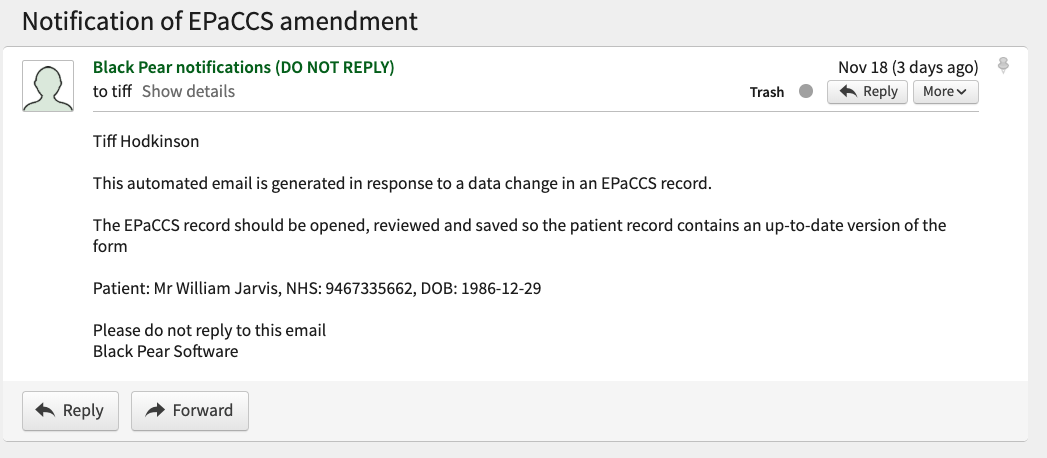1047x458 pixels.
Task: Click the pin icon beside the date
Action: (x=1002, y=65)
